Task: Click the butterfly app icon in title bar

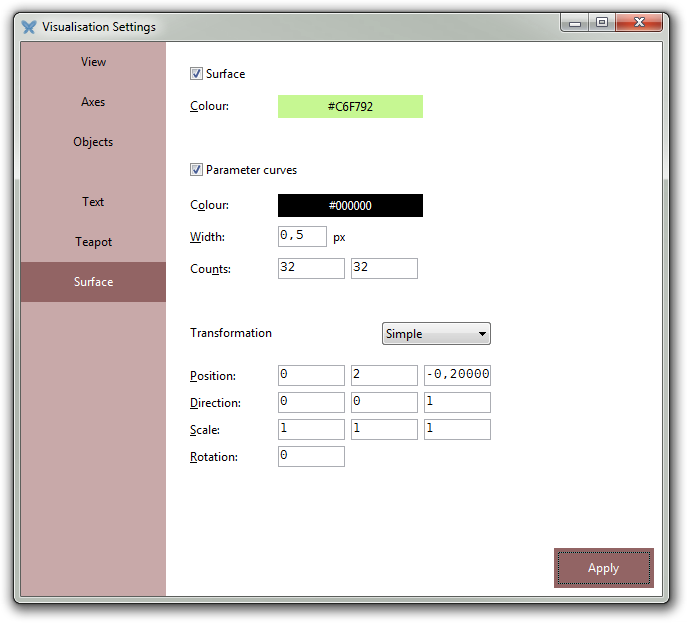Action: (x=29, y=27)
